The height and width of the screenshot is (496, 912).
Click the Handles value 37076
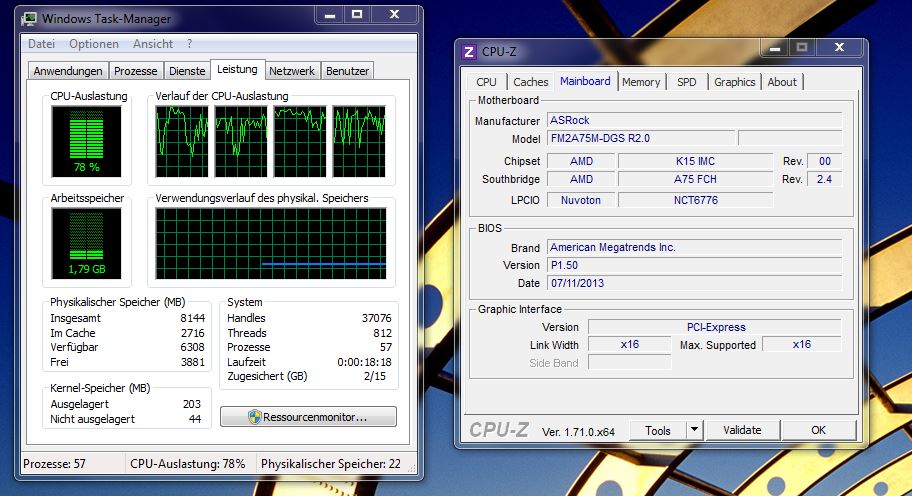point(376,318)
